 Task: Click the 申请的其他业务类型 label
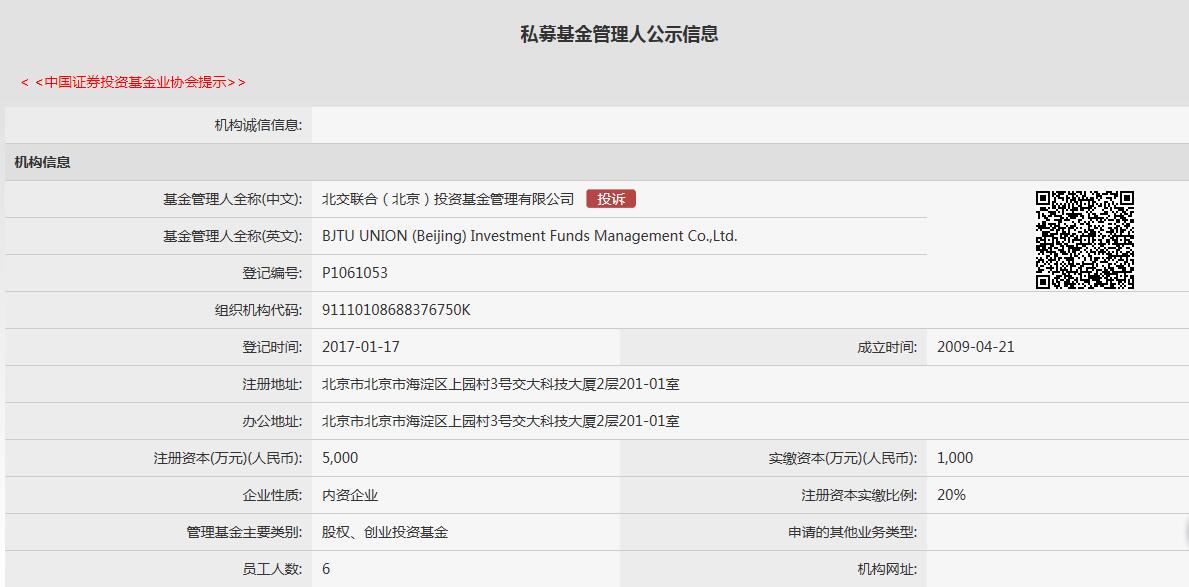(x=853, y=532)
